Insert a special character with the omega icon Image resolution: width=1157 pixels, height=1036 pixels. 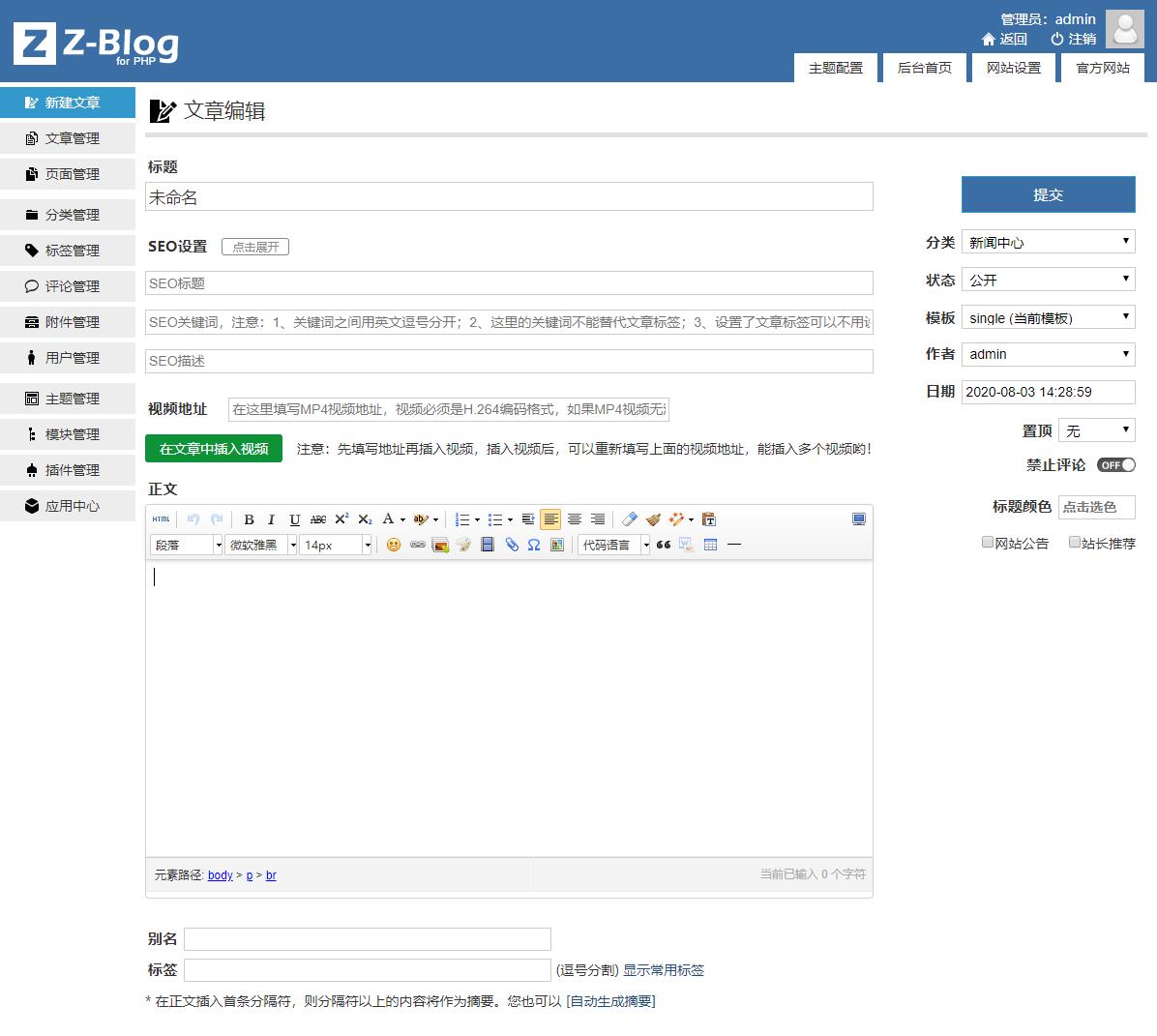click(534, 545)
